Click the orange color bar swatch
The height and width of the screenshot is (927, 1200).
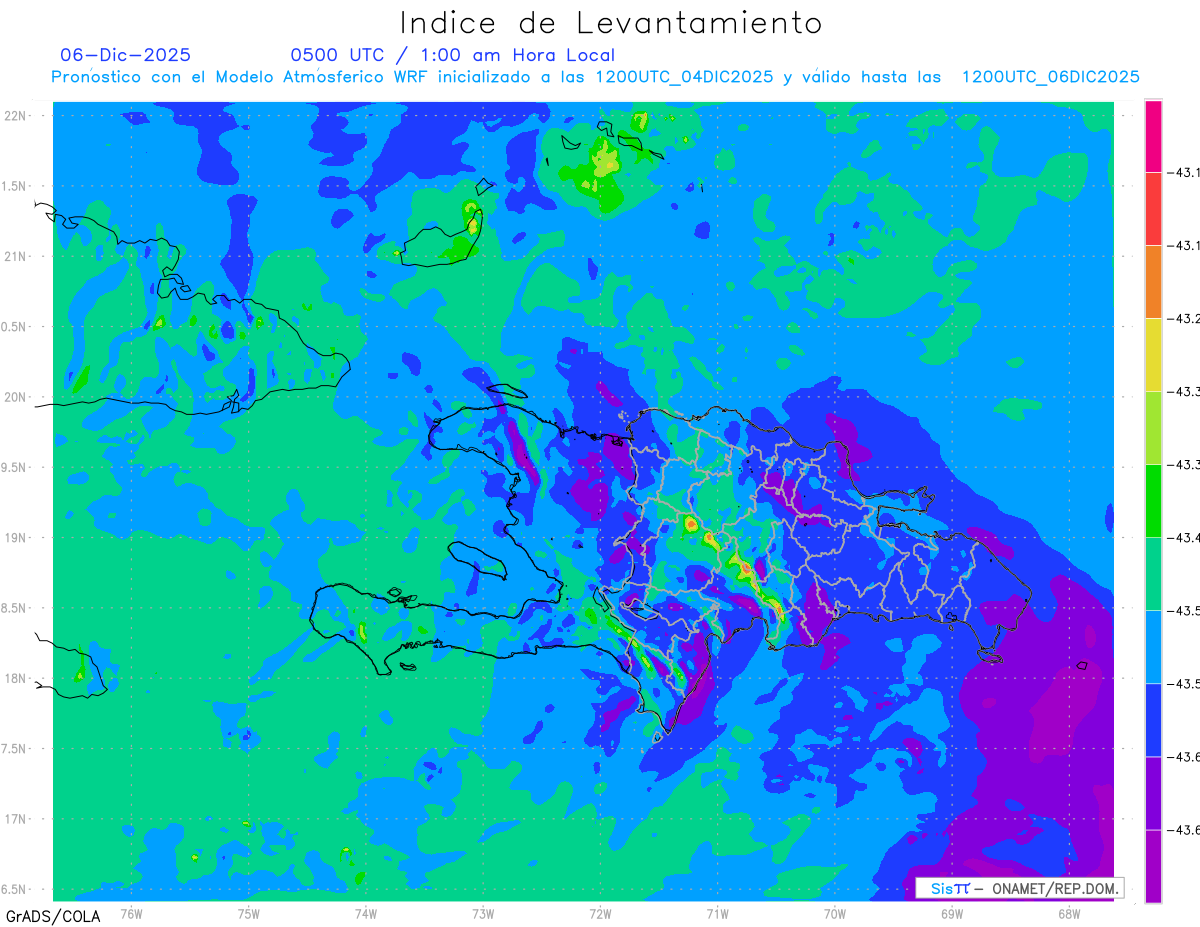(x=1153, y=282)
